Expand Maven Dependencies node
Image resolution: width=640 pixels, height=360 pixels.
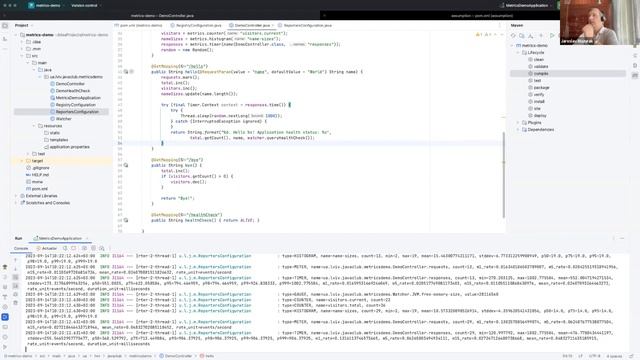(x=518, y=130)
